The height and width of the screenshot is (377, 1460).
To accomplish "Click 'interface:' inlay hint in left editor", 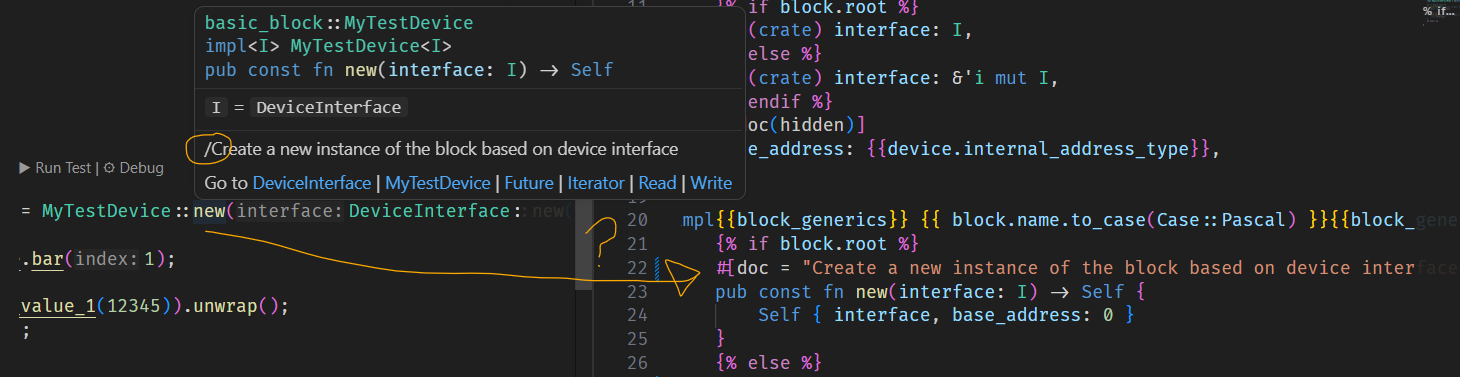I will pyautogui.click(x=290, y=211).
